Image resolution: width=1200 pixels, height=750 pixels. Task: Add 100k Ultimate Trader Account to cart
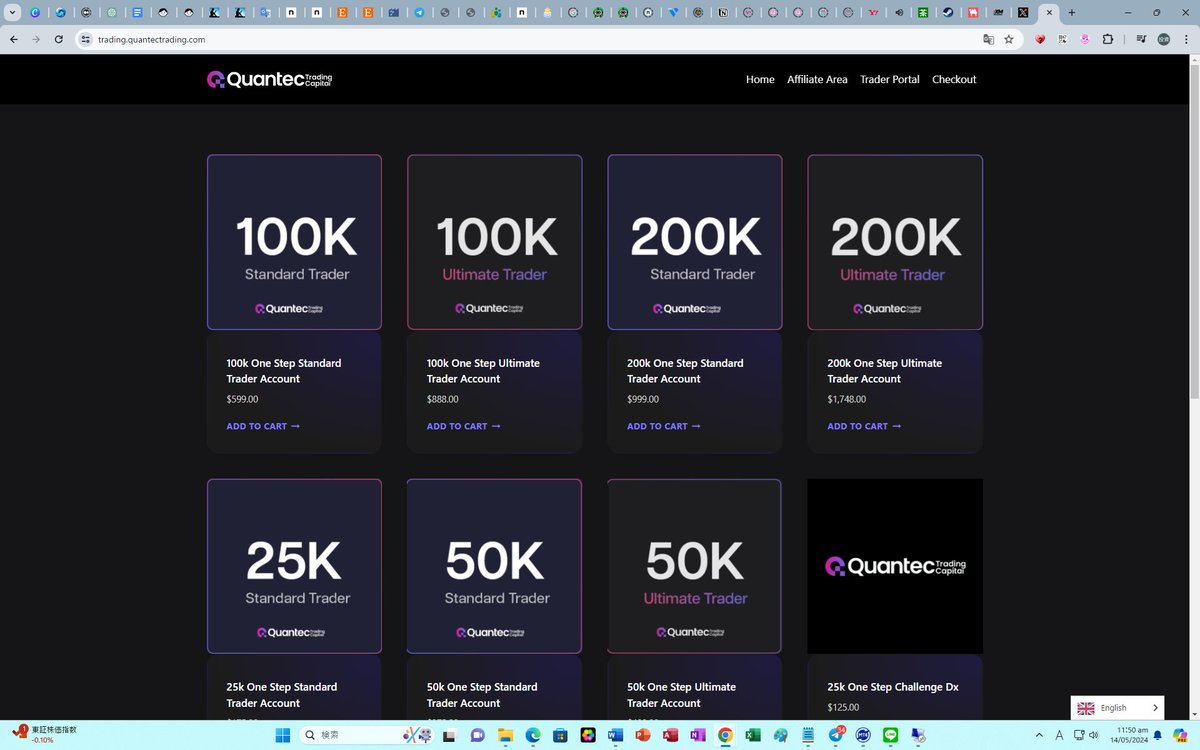point(463,426)
